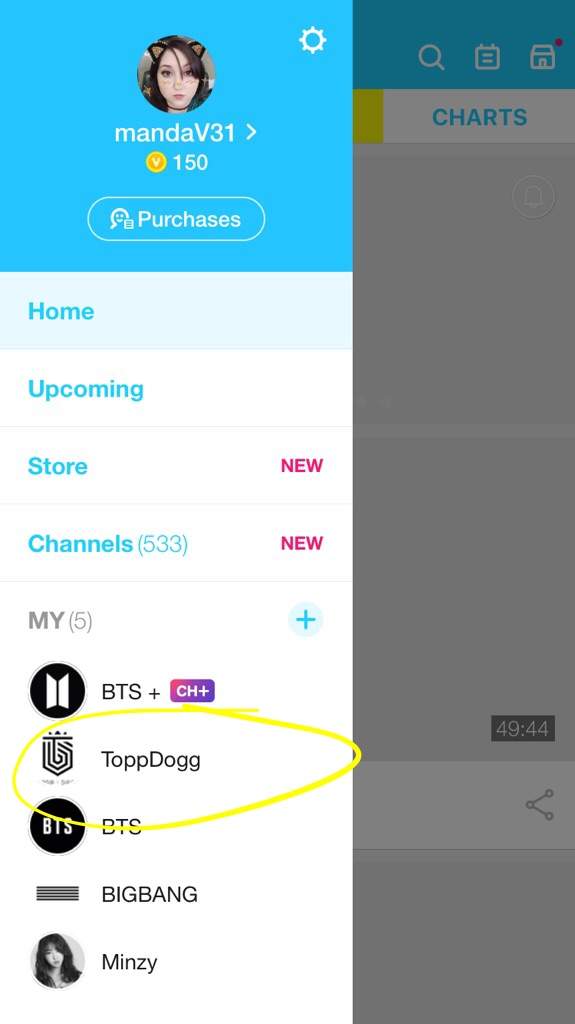Screen dimensions: 575x1024
Task: Open the calendar schedule icon
Action: click(x=487, y=57)
